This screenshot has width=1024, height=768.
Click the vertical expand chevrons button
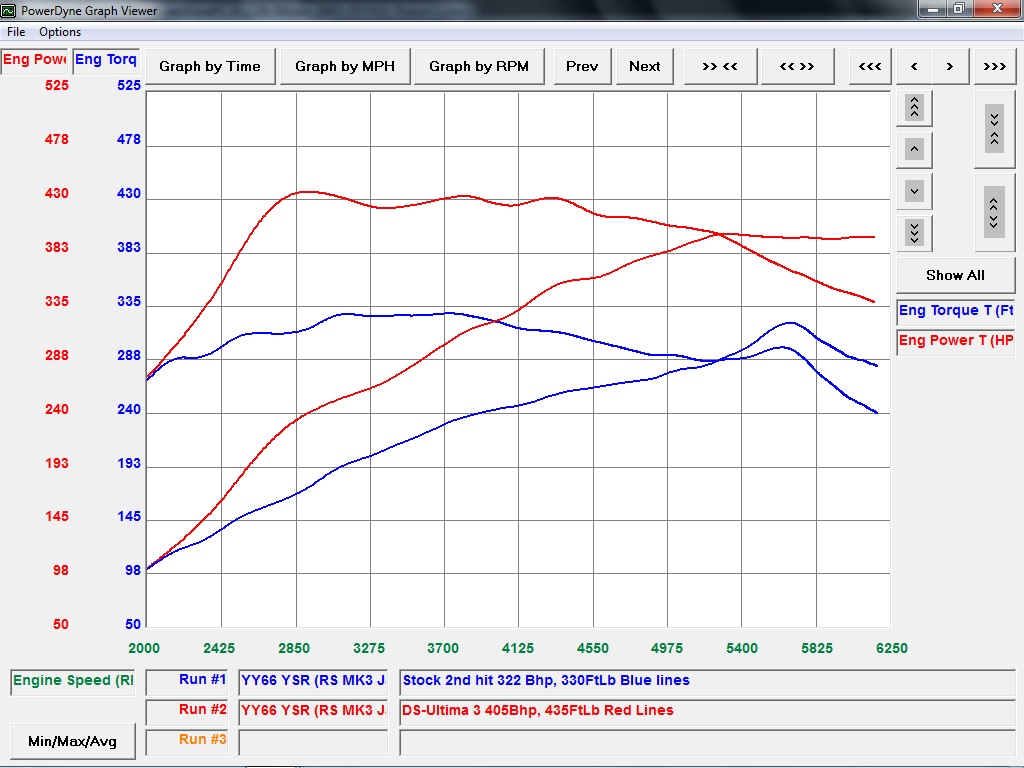995,213
